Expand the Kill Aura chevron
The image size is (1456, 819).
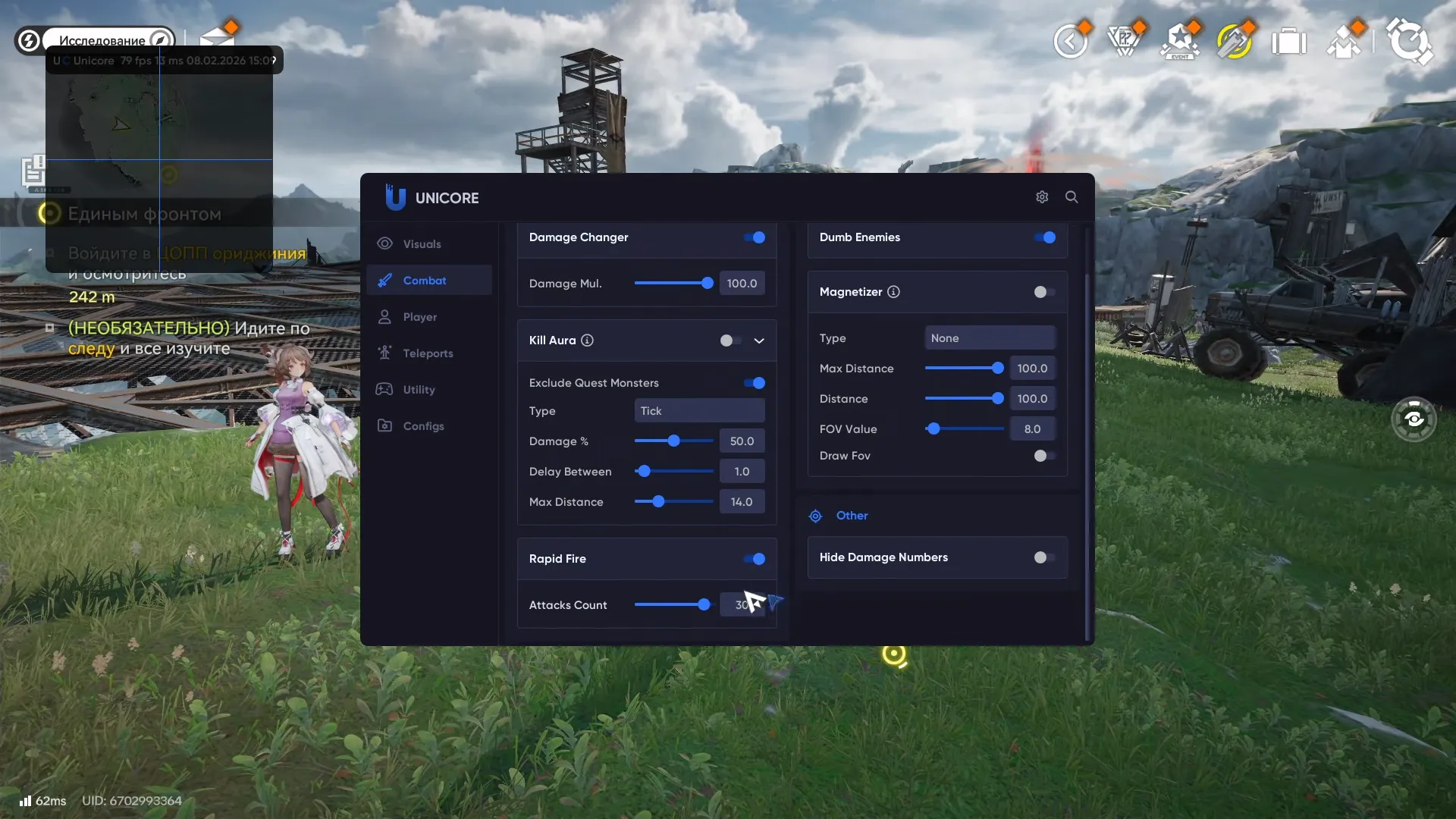(759, 340)
